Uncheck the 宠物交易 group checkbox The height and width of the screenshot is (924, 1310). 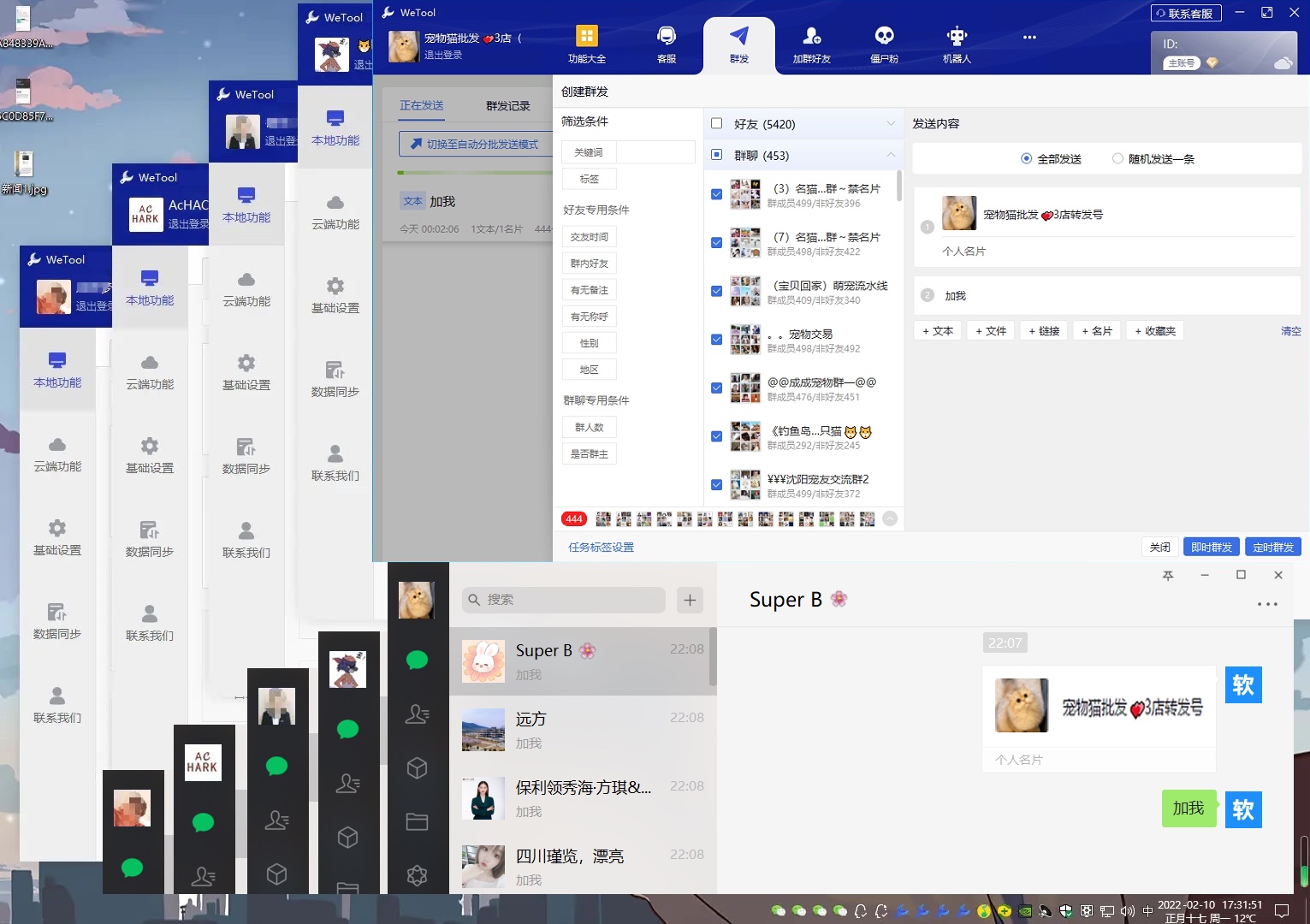(717, 340)
